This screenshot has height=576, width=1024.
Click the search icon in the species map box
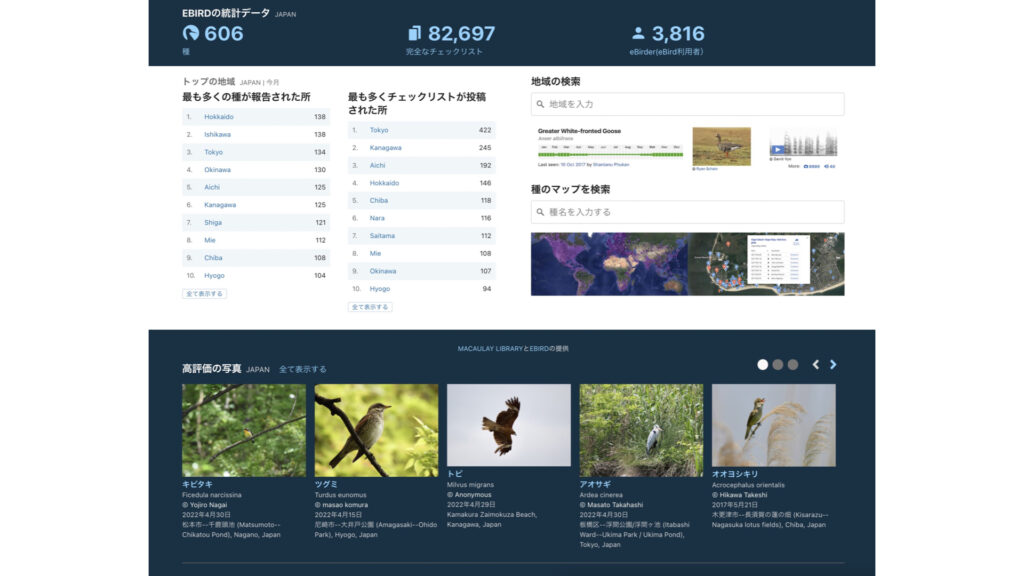tap(540, 212)
